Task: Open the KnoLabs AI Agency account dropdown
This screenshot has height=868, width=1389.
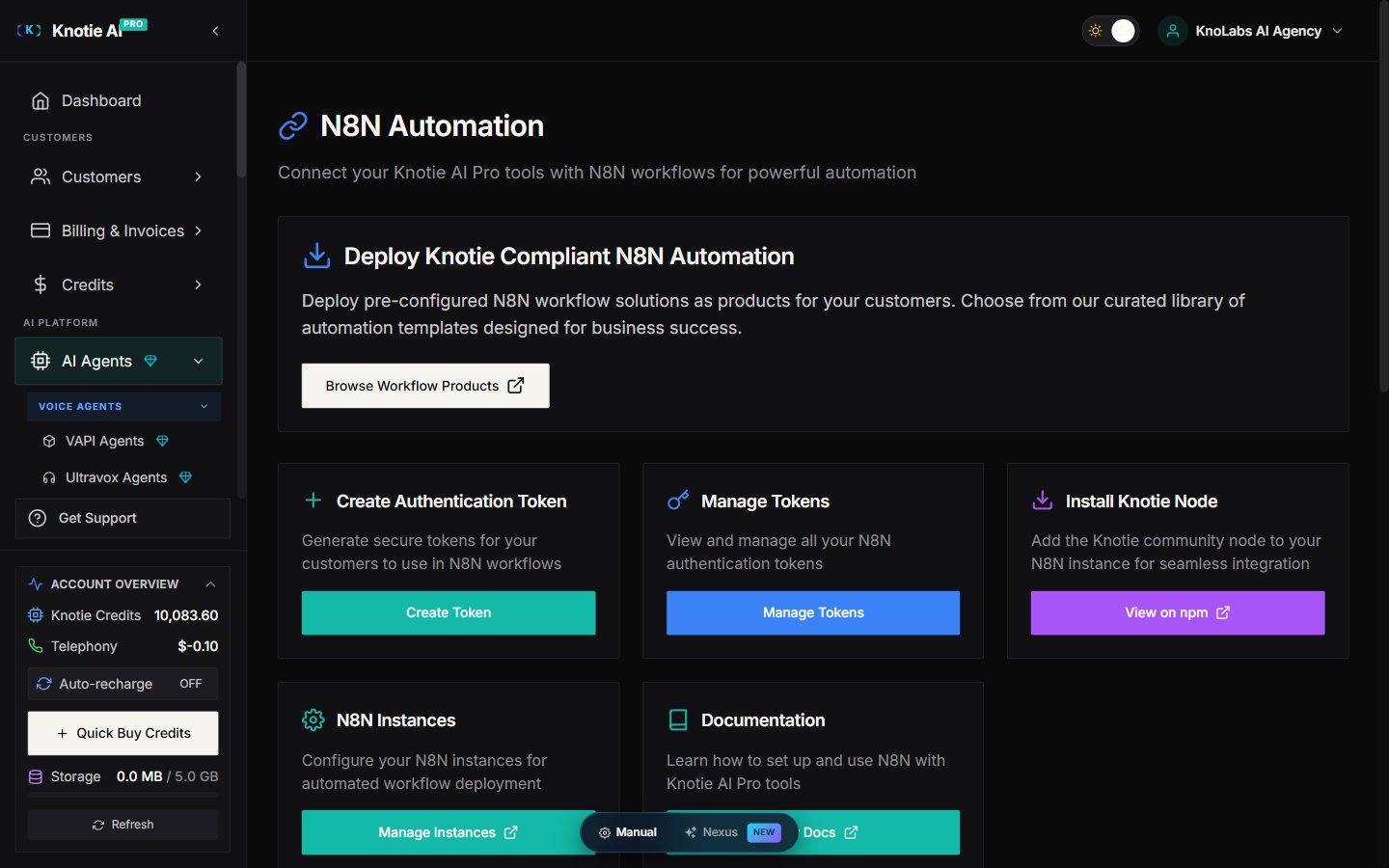Action: click(x=1252, y=31)
